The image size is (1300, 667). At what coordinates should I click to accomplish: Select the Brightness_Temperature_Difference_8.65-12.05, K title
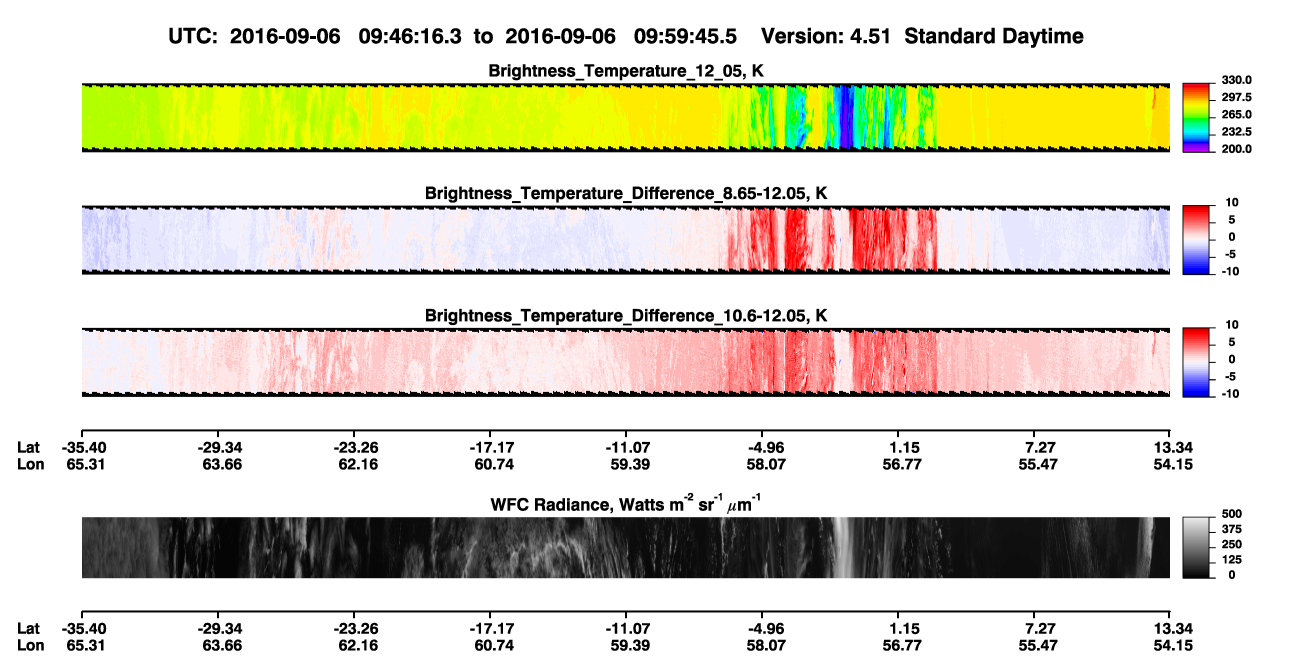point(626,193)
